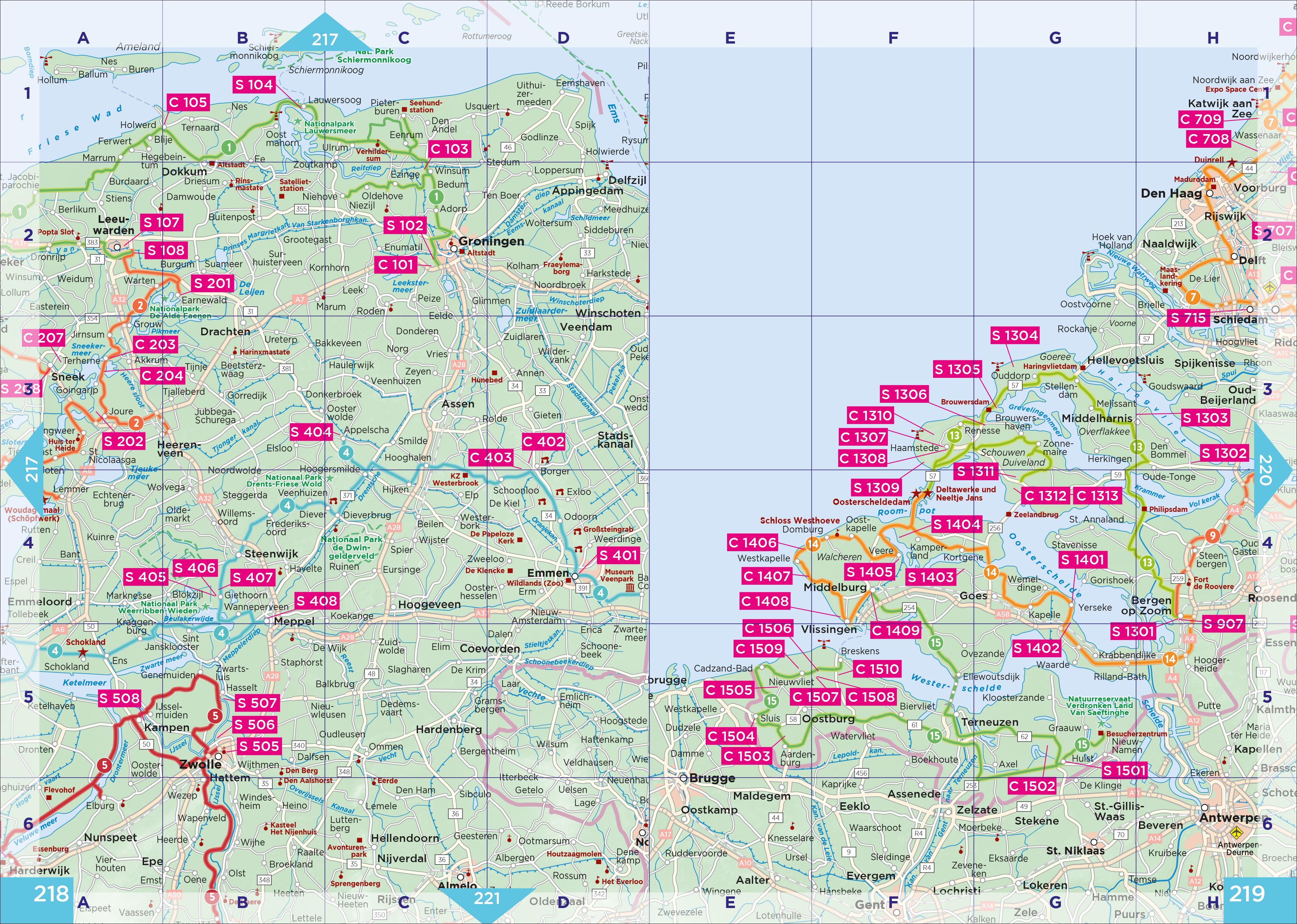Click the C 1502 label near Axel
Viewport: 1297px width, 924px height.
click(1031, 786)
